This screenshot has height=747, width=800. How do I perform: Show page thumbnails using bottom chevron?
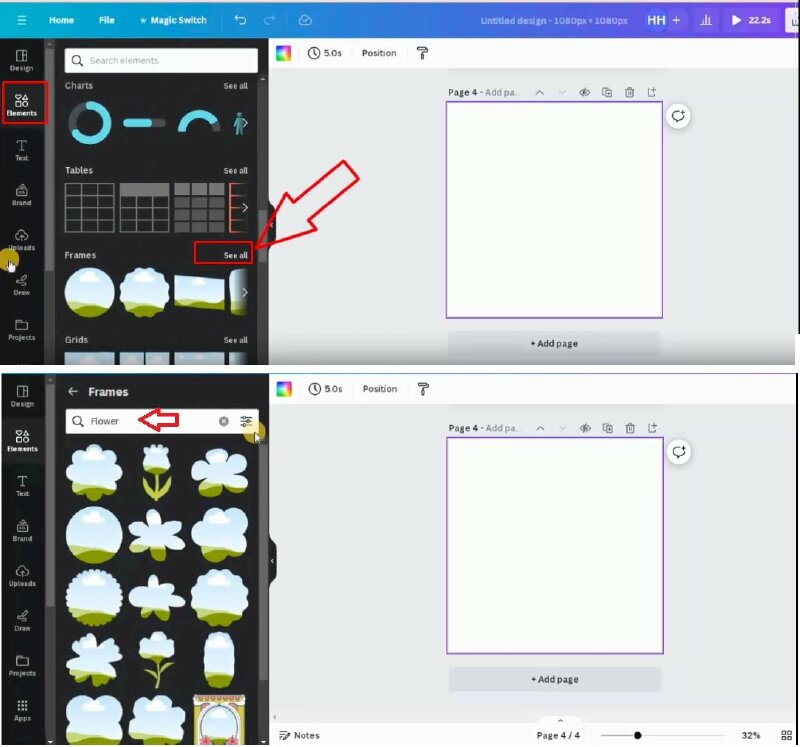(x=560, y=721)
